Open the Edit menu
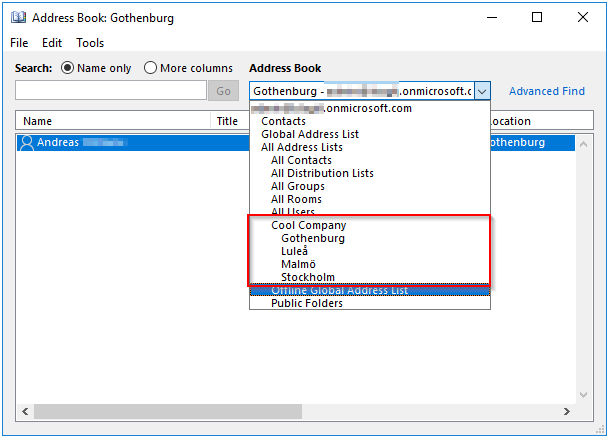Screen dimensions: 610x440 coord(52,43)
